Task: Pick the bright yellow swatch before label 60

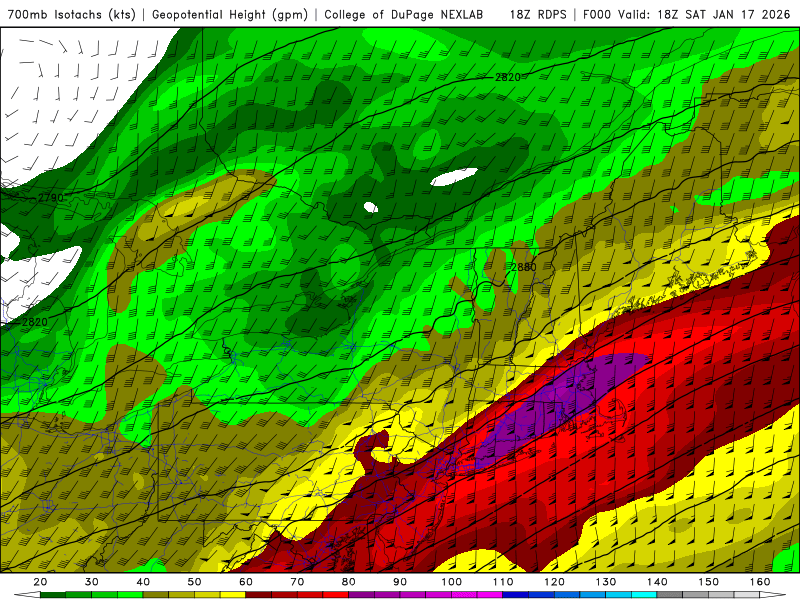Action: (x=233, y=595)
